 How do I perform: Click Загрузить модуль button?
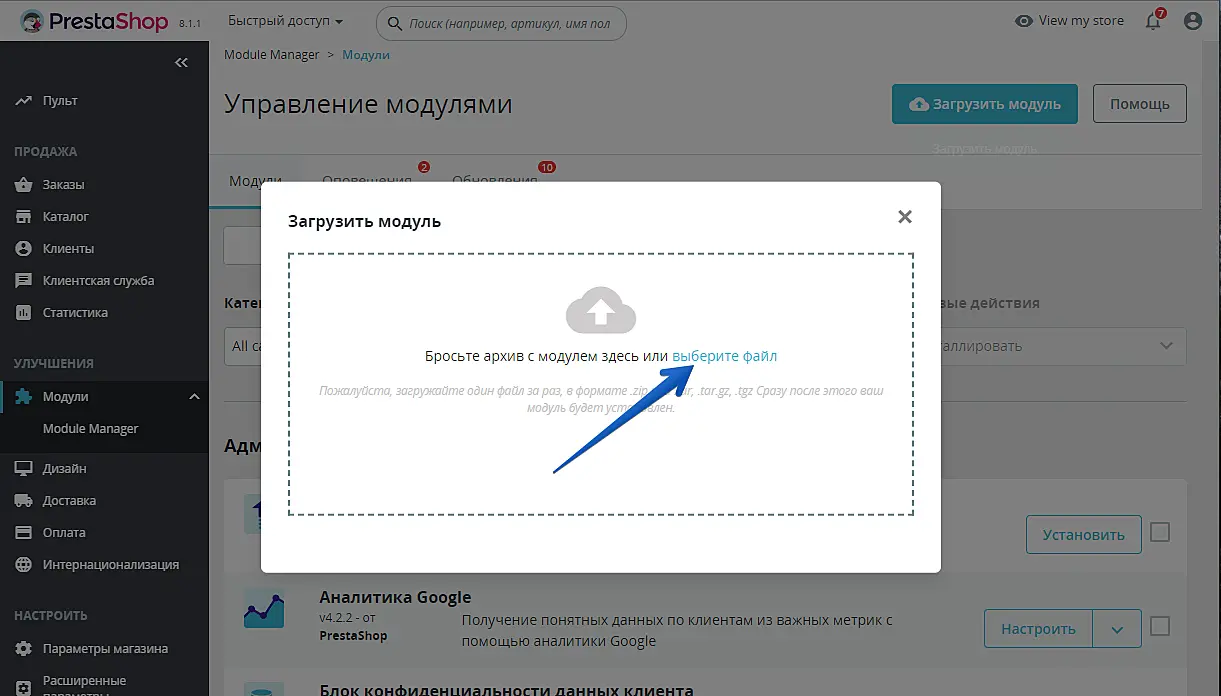tap(985, 104)
